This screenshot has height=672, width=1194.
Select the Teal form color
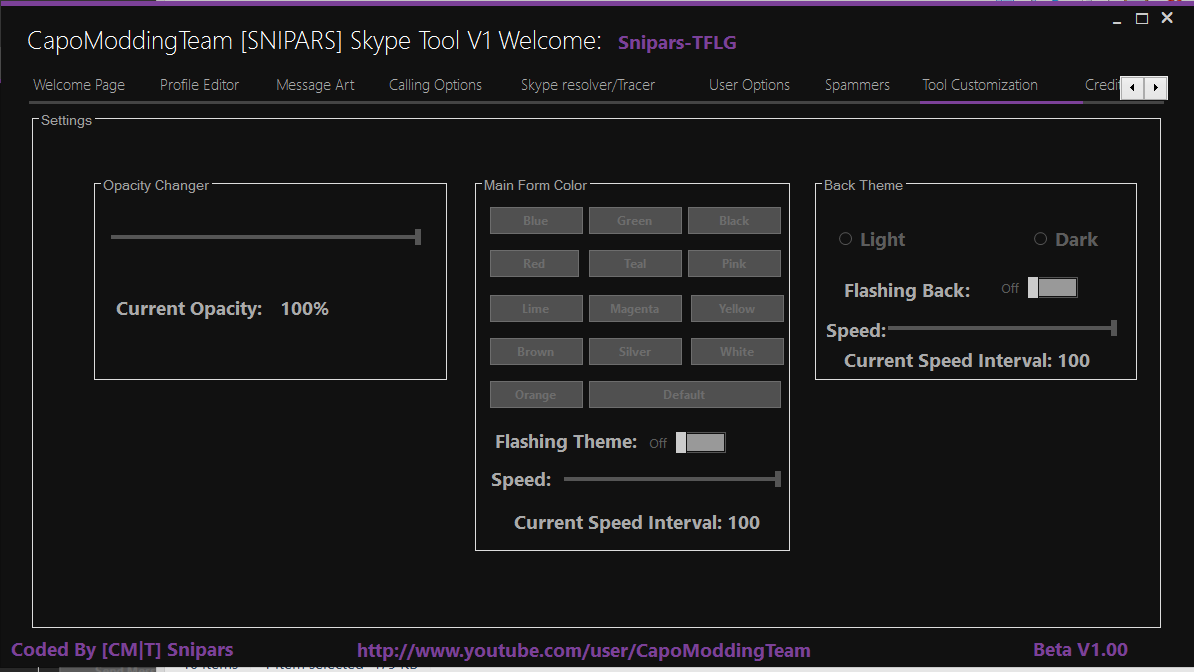635,264
